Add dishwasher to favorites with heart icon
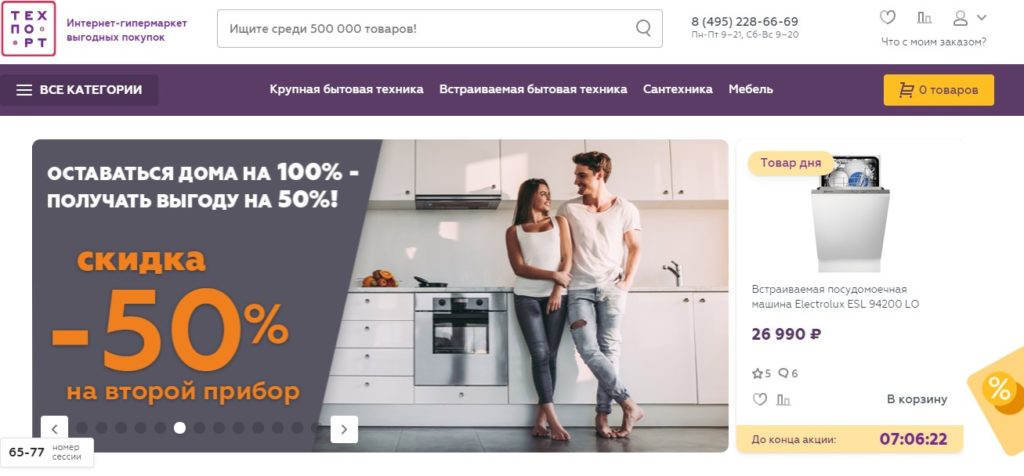The image size is (1024, 476). click(760, 399)
